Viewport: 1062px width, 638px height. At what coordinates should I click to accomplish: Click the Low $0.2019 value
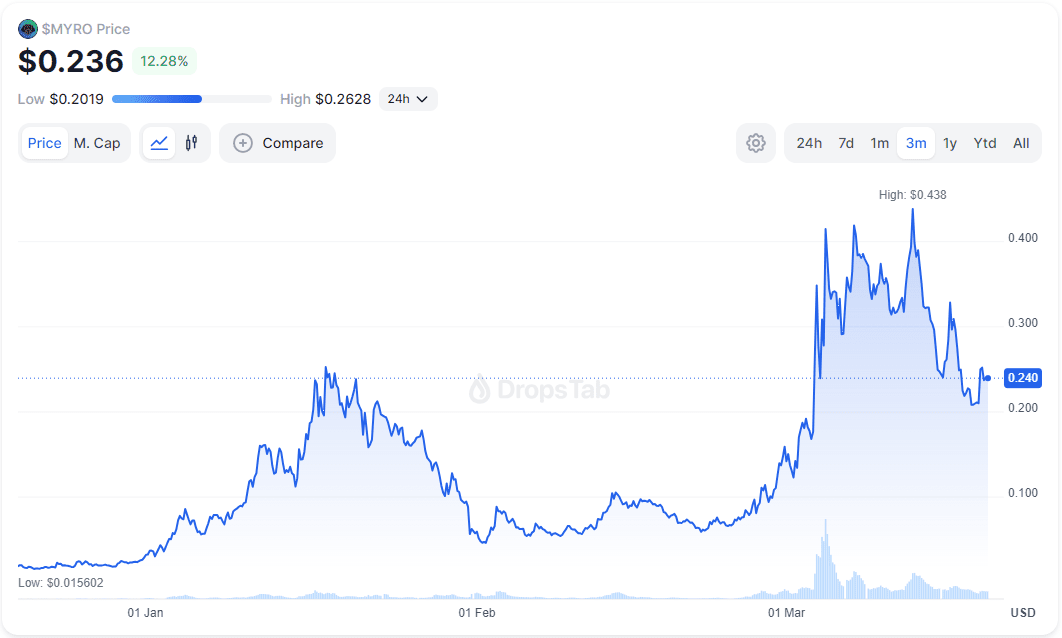point(61,99)
